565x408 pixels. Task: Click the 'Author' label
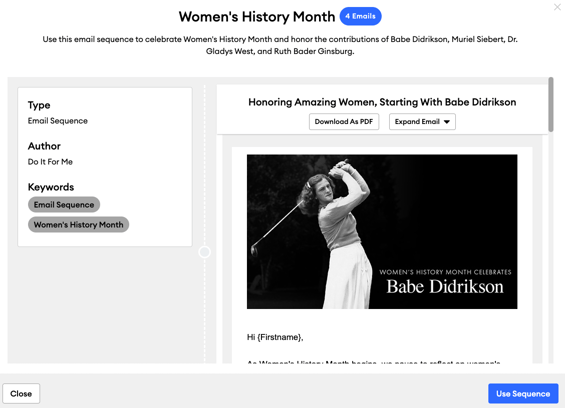[44, 146]
